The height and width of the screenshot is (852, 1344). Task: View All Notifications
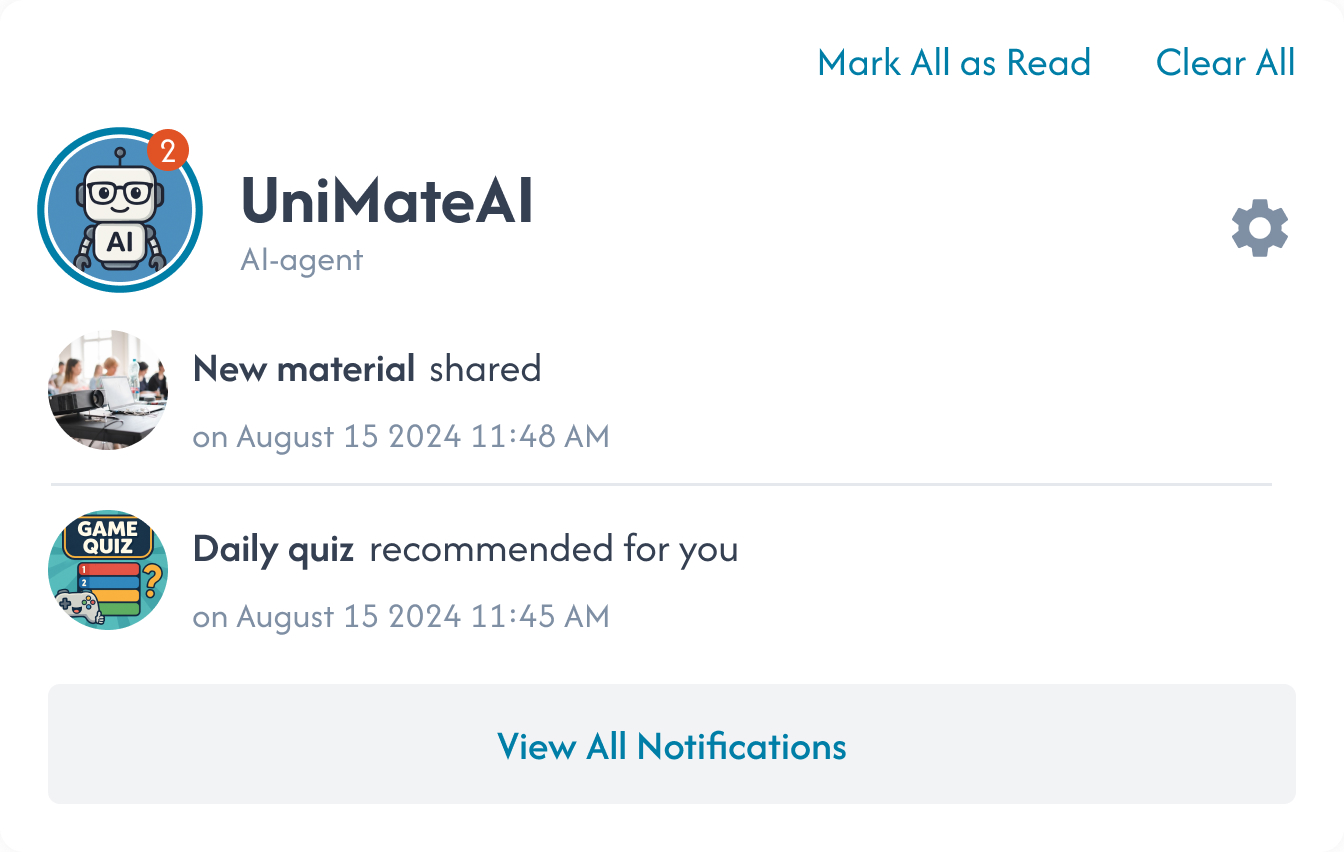(x=672, y=746)
